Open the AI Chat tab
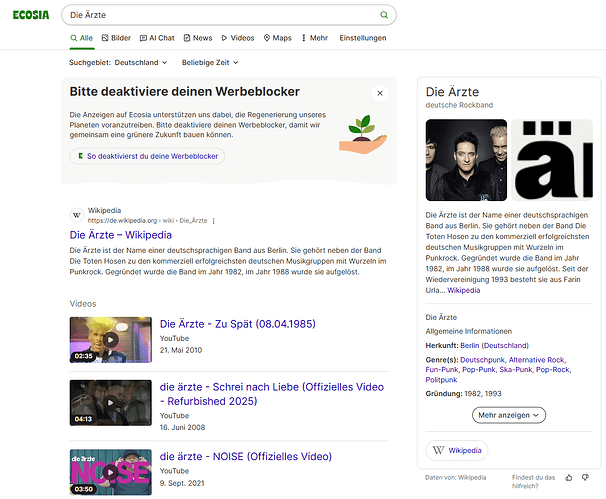This screenshot has height=499, width=606. click(x=157, y=38)
